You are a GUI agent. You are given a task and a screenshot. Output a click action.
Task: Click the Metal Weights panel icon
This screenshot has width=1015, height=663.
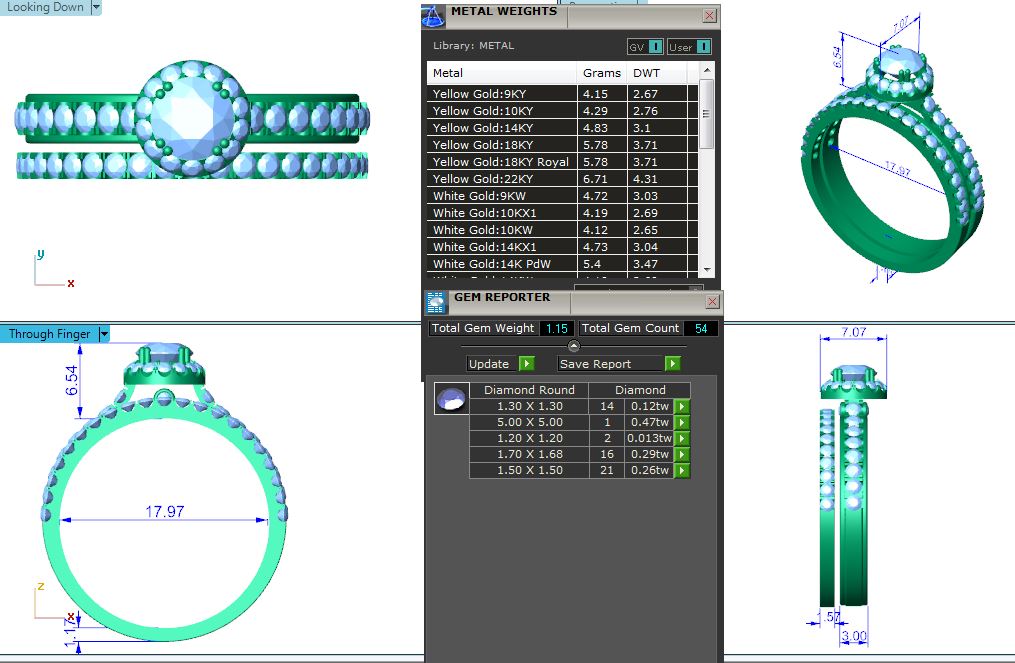tap(432, 15)
